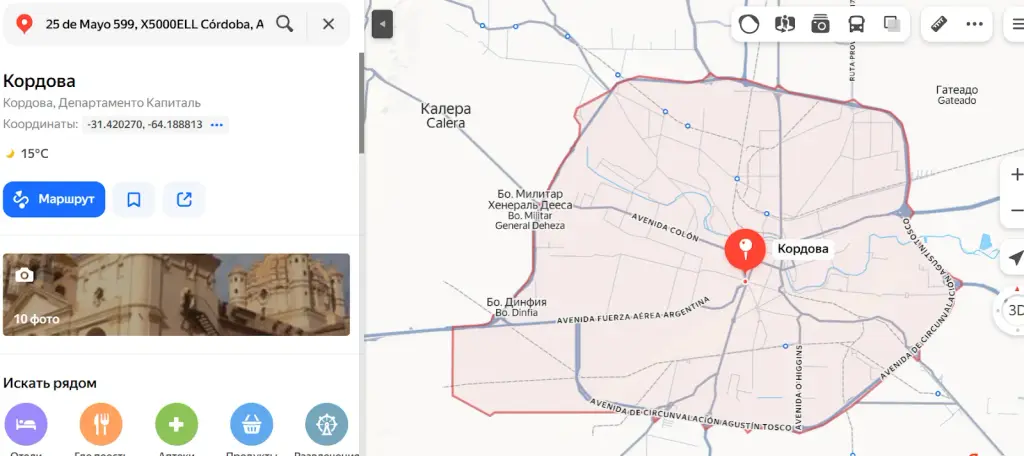This screenshot has width=1024, height=456.
Task: Search nearby groceries with basket icon
Action: click(251, 425)
